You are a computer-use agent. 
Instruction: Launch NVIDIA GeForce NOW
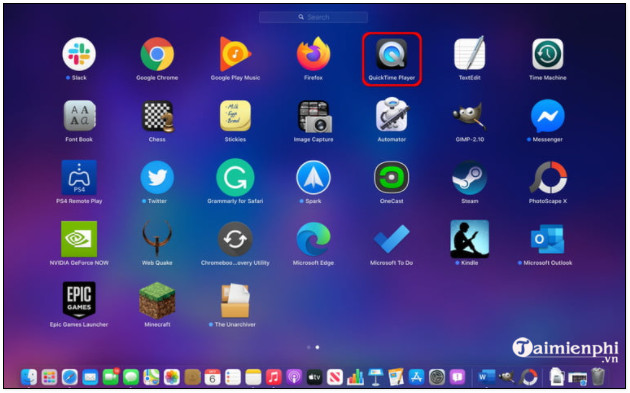click(x=79, y=239)
